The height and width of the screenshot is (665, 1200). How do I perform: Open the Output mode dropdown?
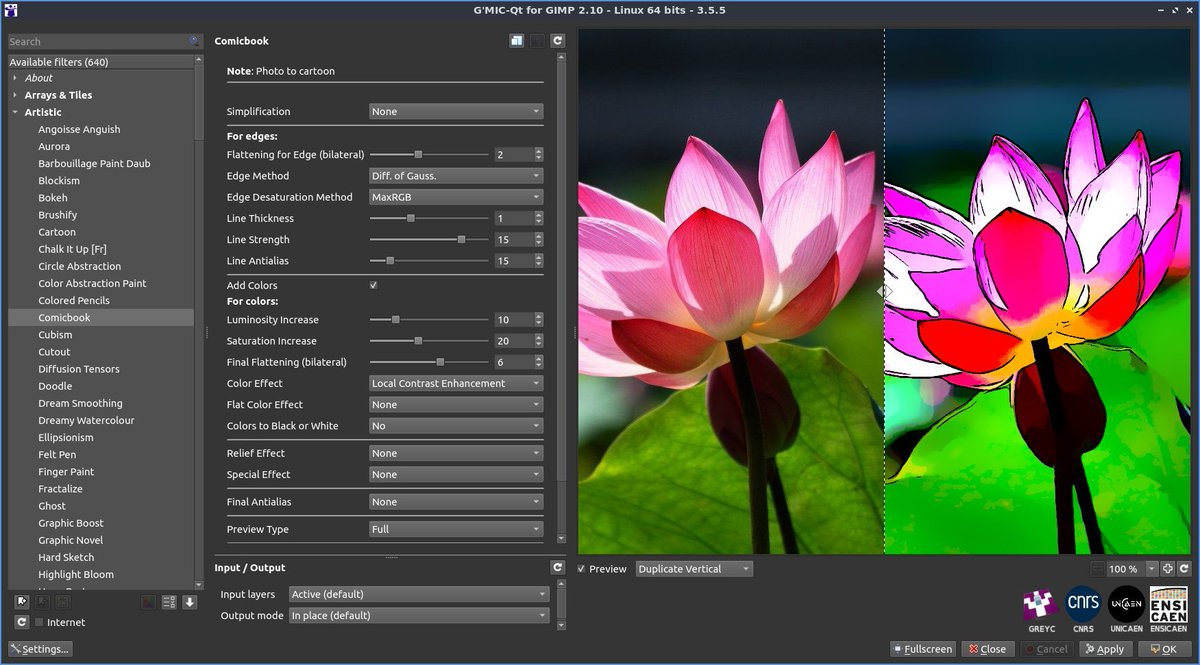point(419,615)
